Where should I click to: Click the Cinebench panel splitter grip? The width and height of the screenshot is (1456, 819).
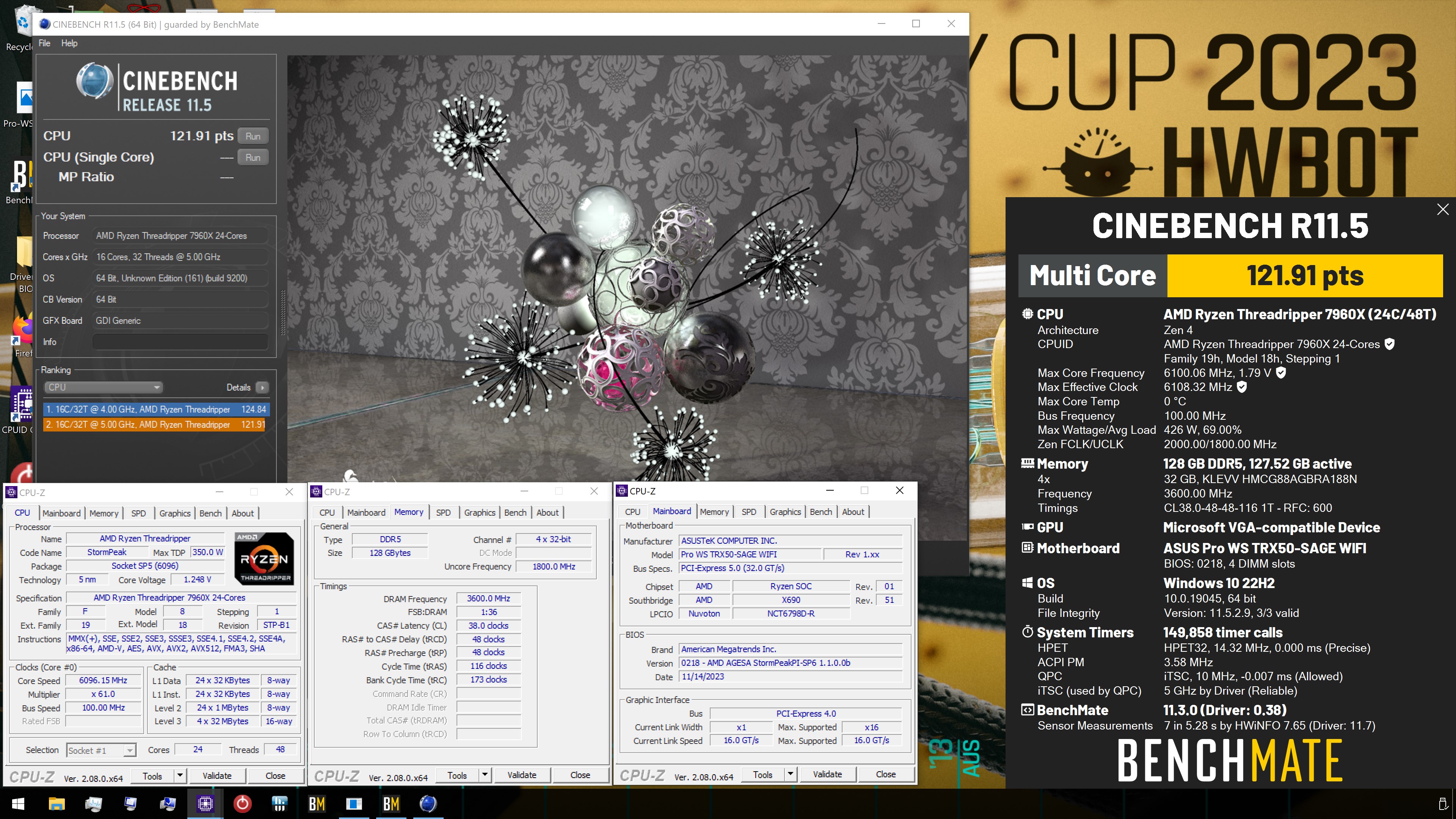(282, 312)
